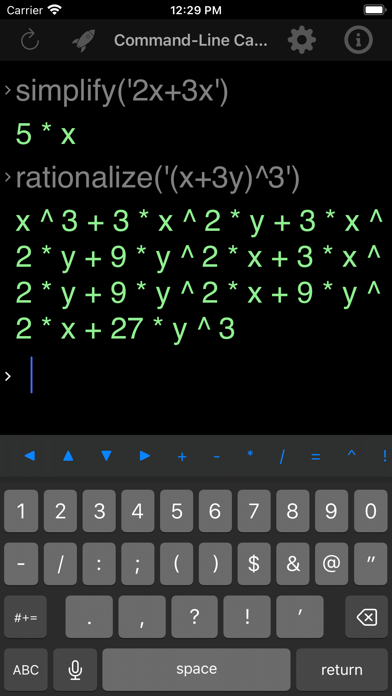Recall previous command with blue up arrow
Image resolution: width=392 pixels, height=696 pixels.
tap(68, 455)
